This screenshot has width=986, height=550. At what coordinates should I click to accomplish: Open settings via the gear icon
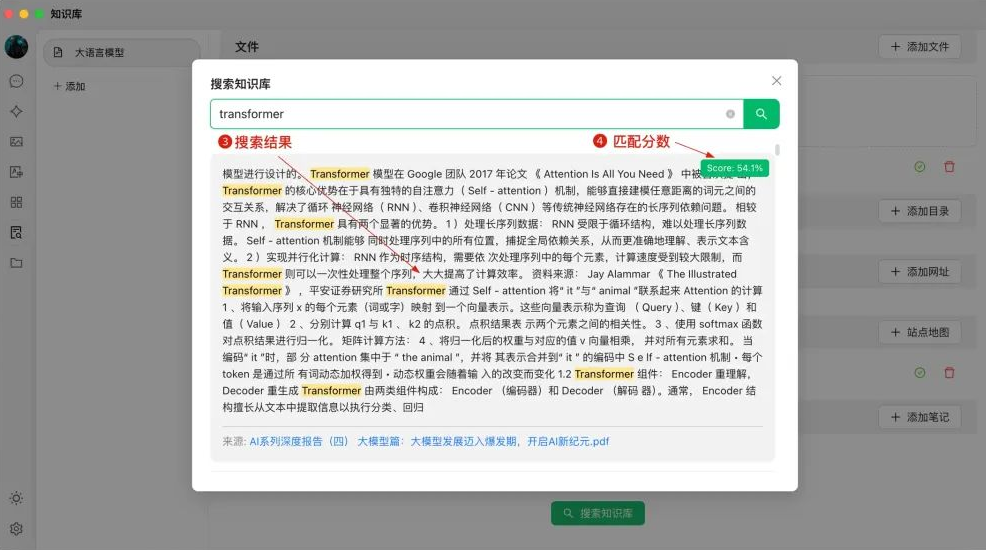[x=16, y=529]
